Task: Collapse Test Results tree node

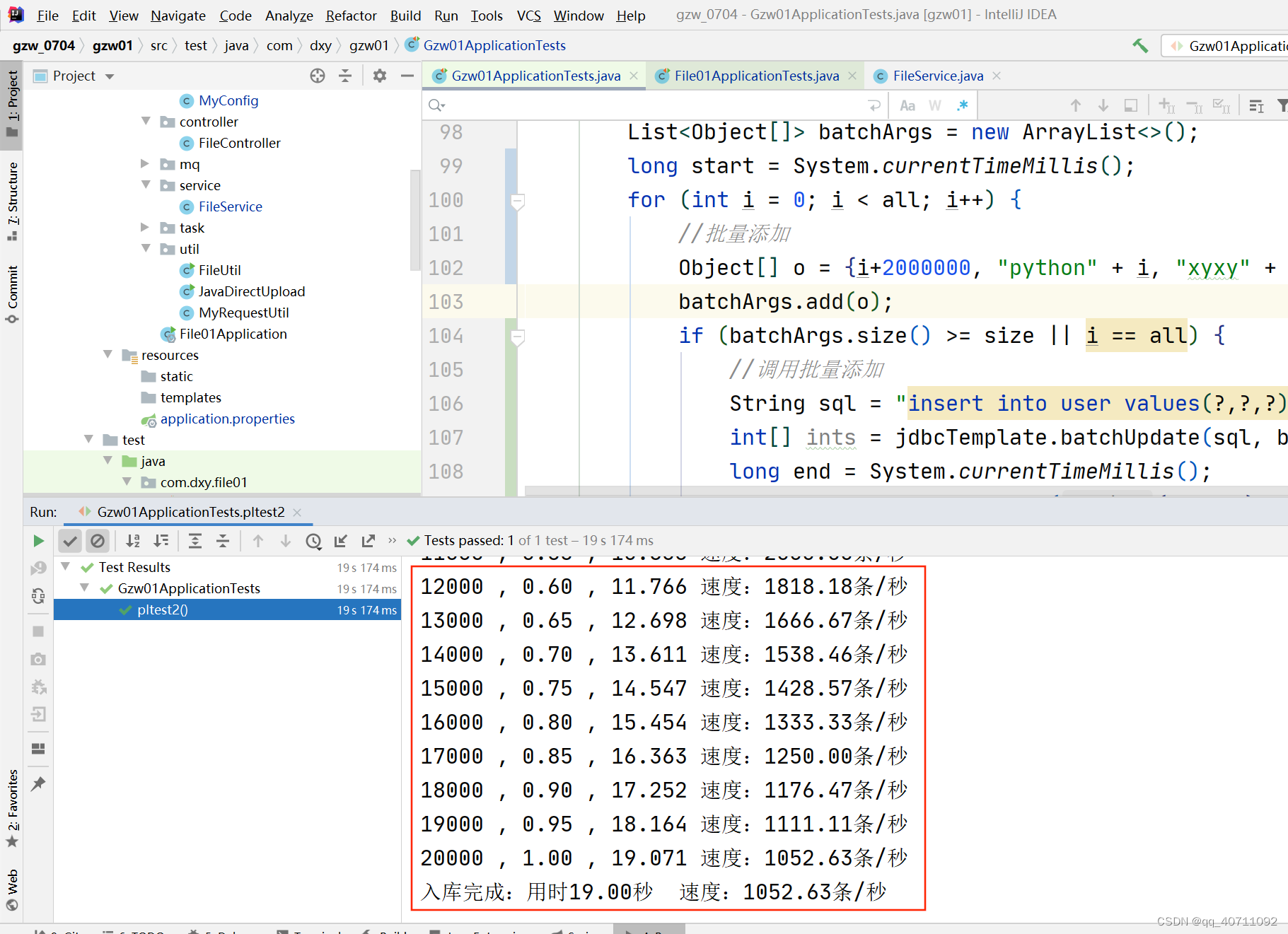Action: pyautogui.click(x=65, y=567)
